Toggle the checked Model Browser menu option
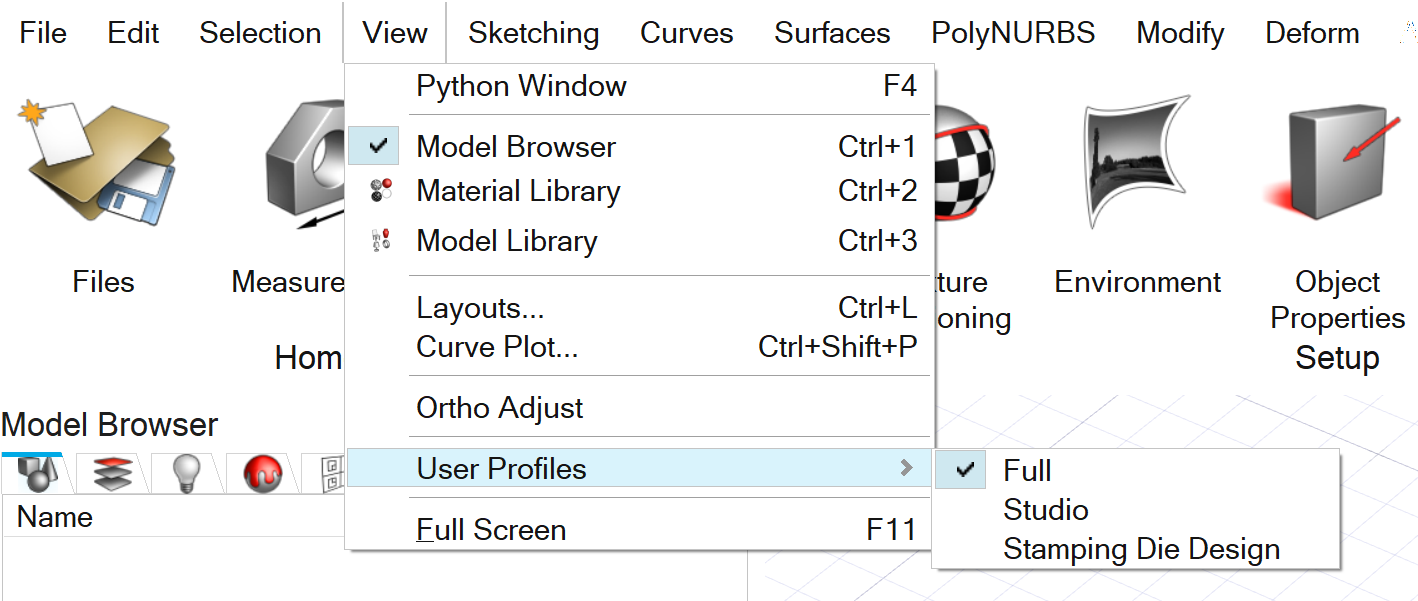 [x=516, y=147]
